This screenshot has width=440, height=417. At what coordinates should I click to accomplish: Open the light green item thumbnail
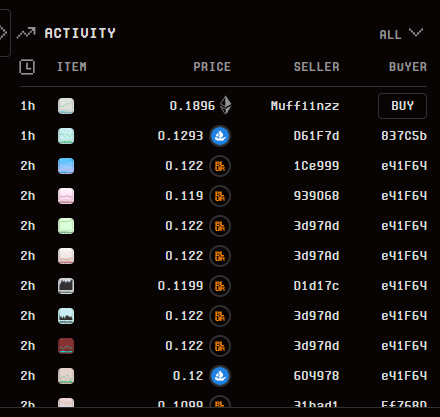tap(66, 226)
